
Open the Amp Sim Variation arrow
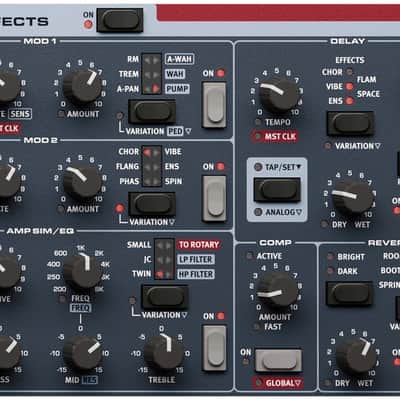[184, 315]
